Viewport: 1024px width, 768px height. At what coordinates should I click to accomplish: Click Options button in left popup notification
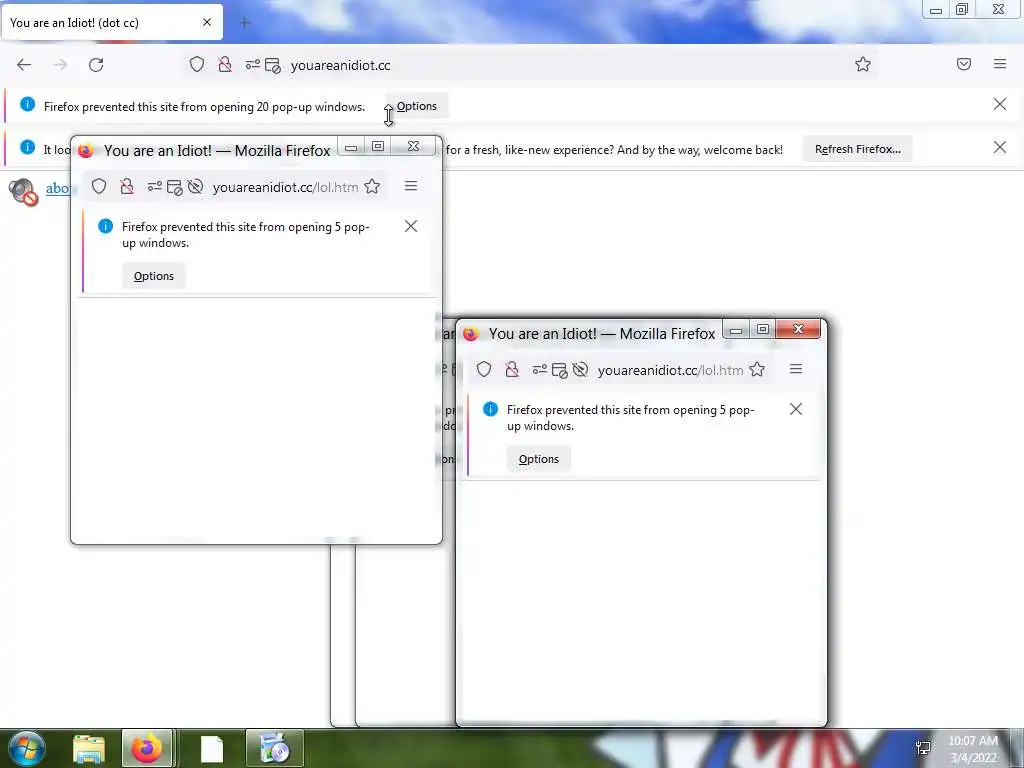153,276
